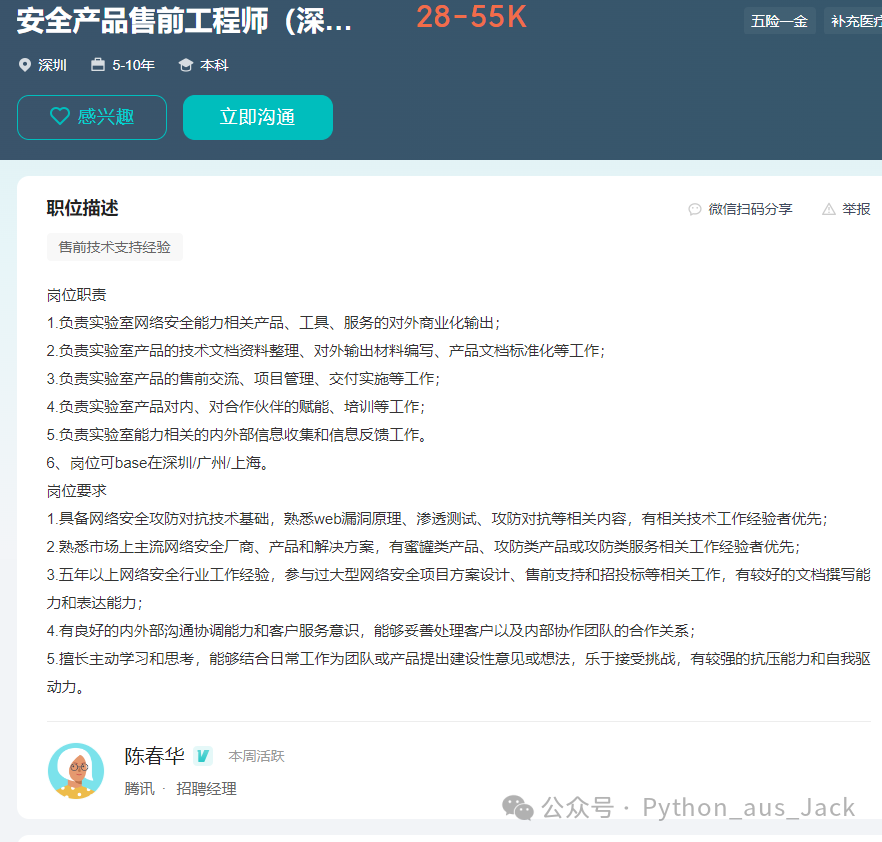Select the 五险一金 benefit tag
This screenshot has width=882, height=842.
coord(780,20)
